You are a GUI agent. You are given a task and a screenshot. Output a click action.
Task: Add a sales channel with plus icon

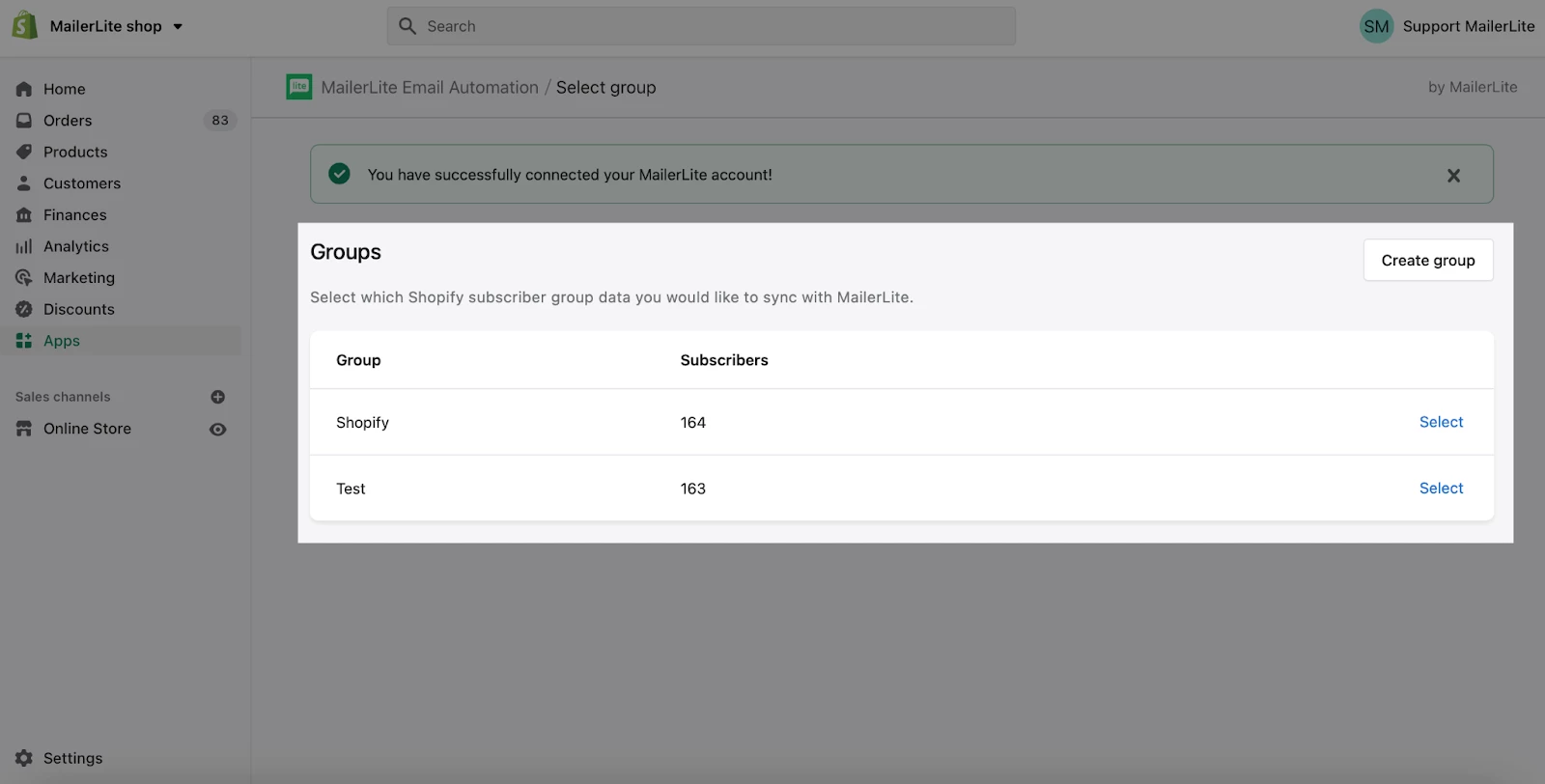tap(218, 397)
